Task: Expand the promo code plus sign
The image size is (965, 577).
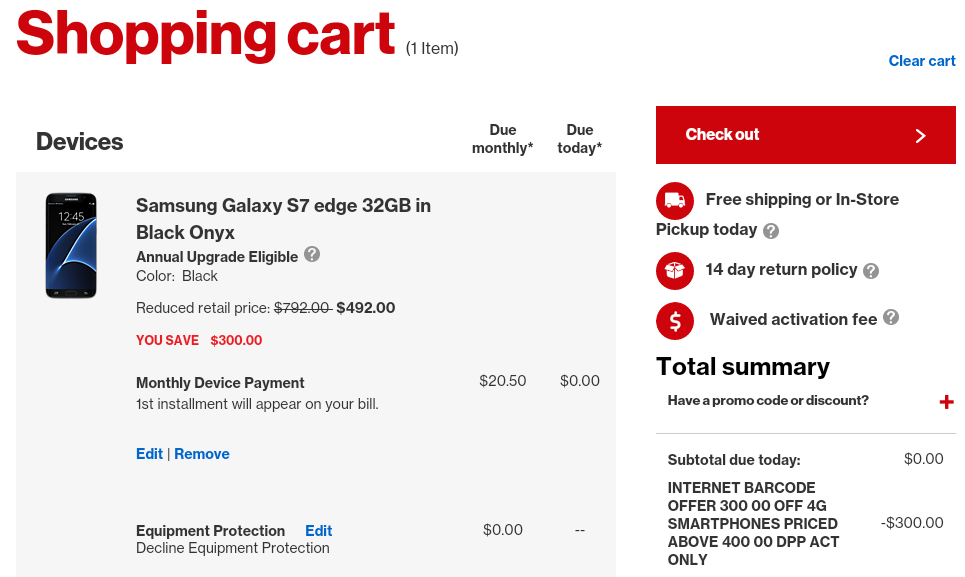Action: coord(946,402)
